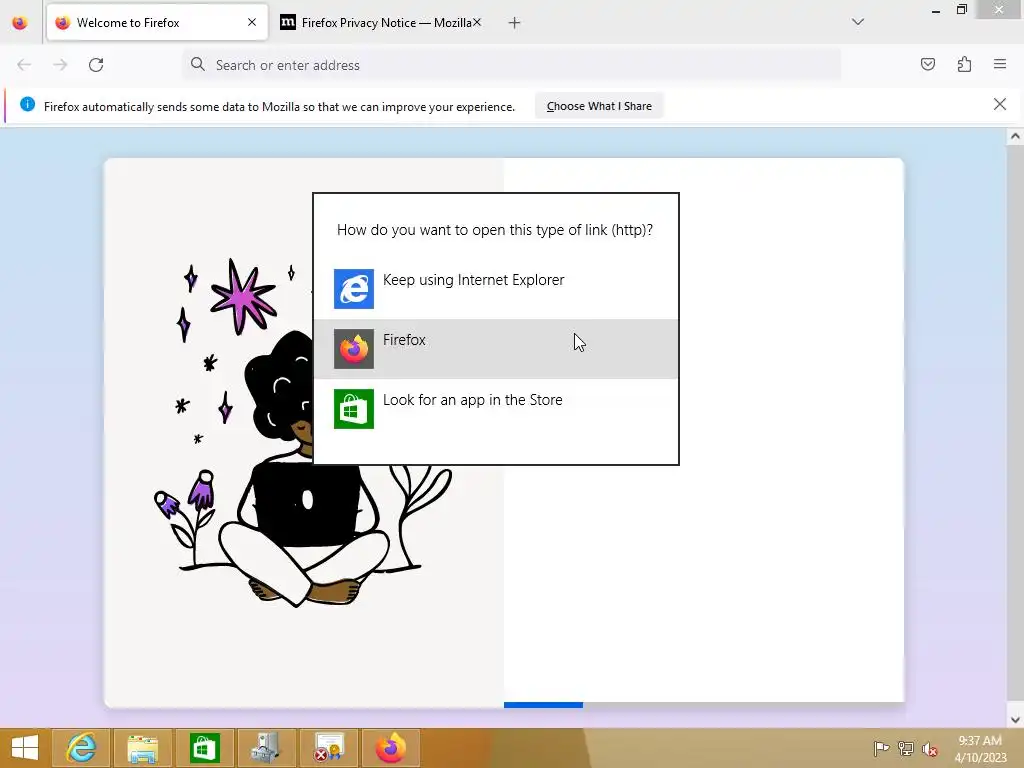Dismiss the data sharing notification bar
Viewport: 1024px width, 768px height.
click(x=1000, y=104)
